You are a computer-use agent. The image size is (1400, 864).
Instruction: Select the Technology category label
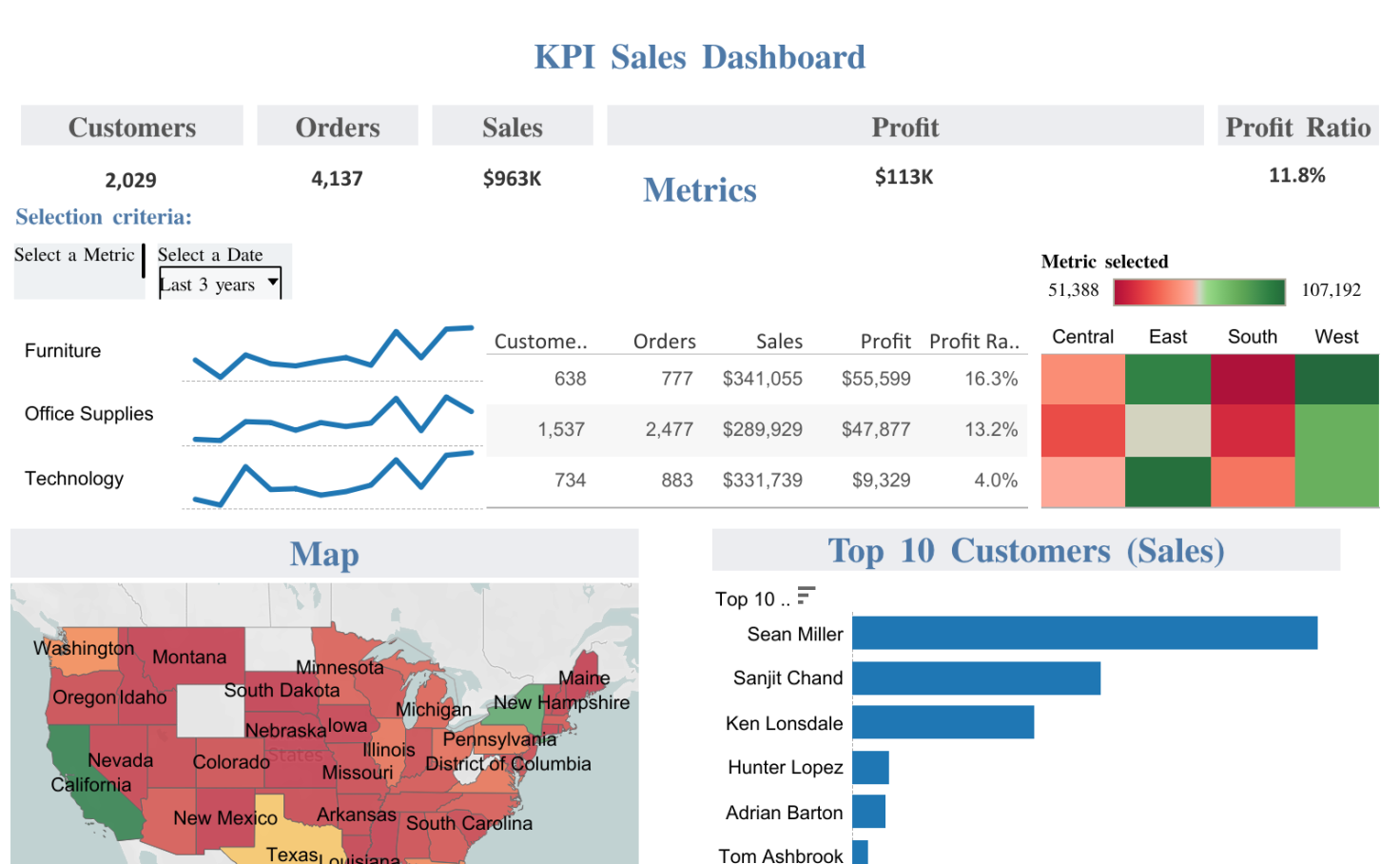pos(73,479)
